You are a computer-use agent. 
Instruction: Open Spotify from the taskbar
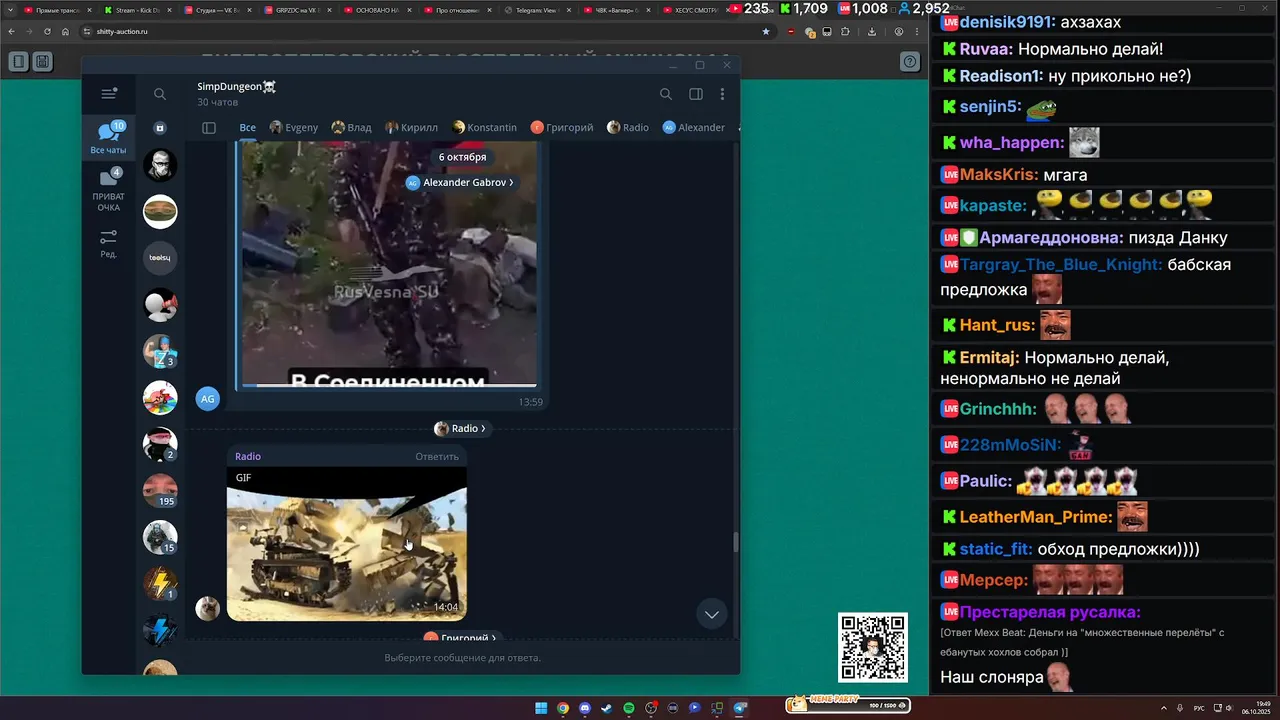[629, 708]
